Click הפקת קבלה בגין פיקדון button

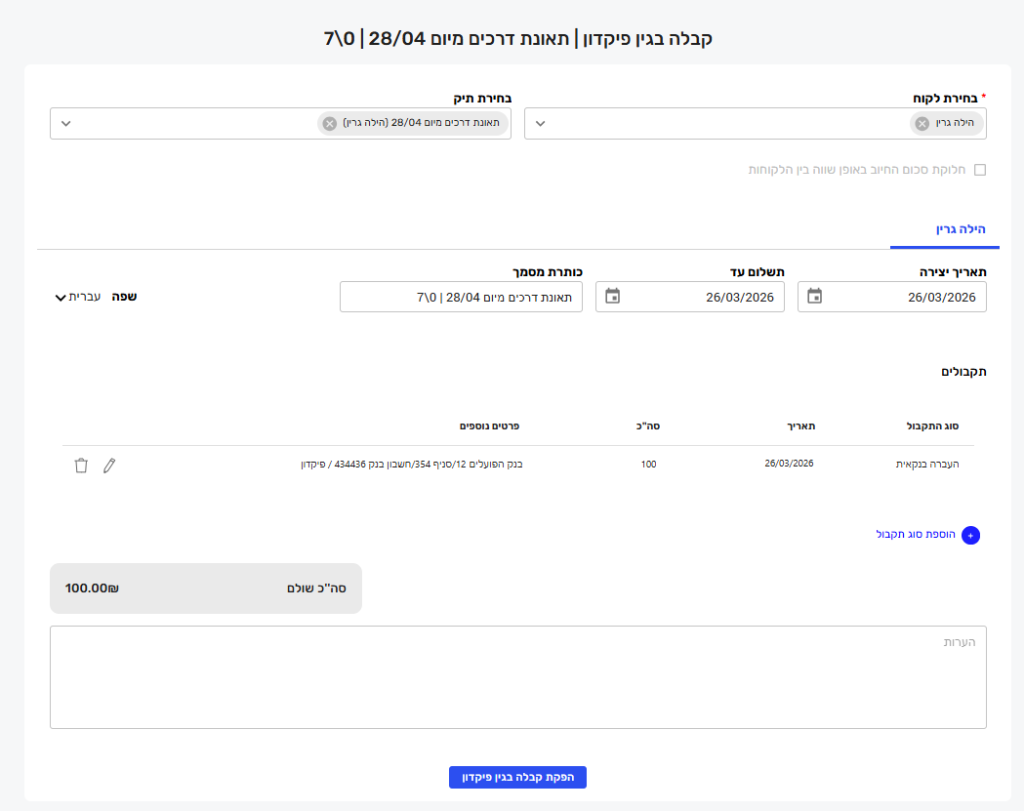[517, 777]
